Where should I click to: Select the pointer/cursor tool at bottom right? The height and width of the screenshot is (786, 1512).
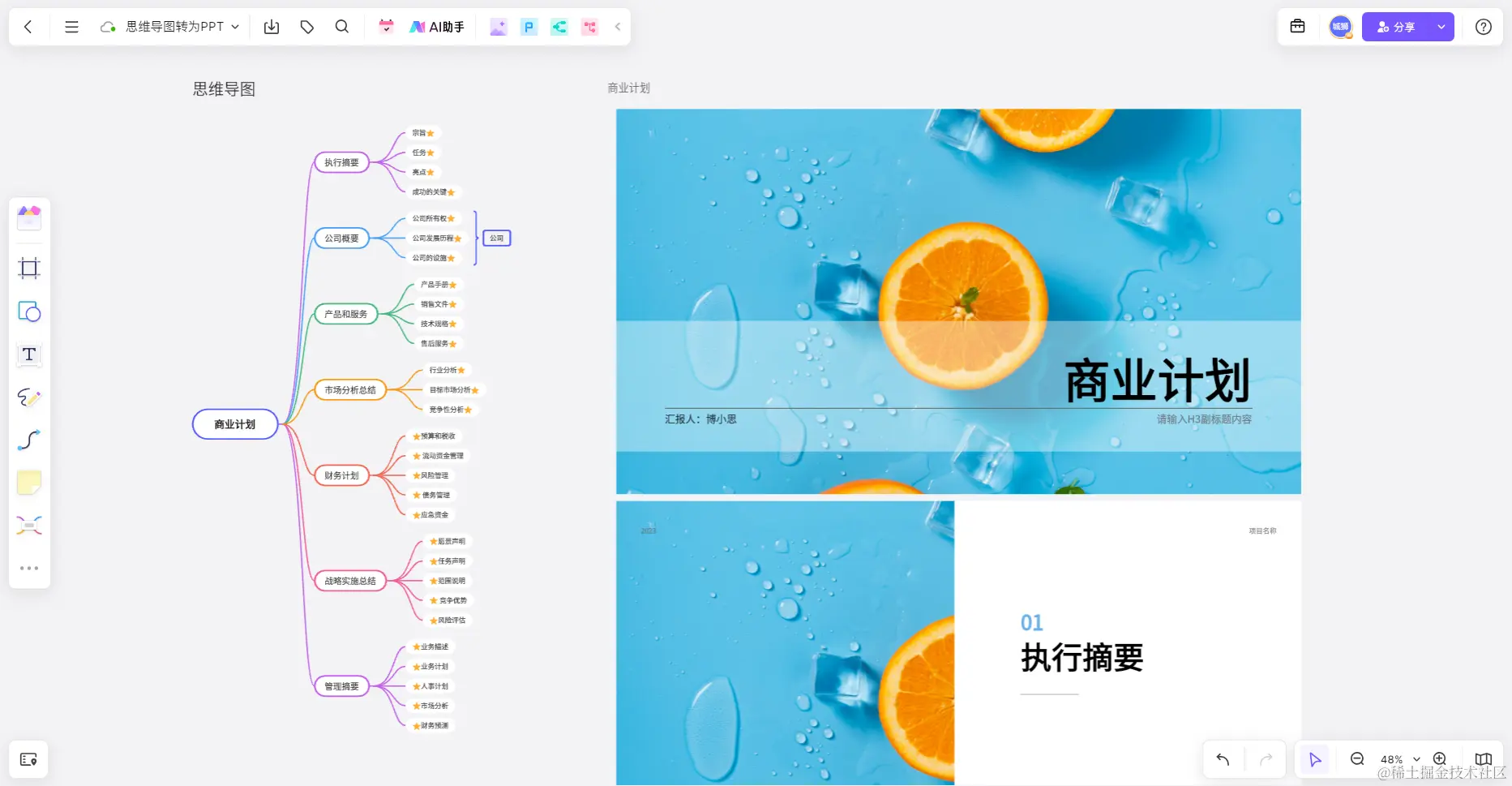(x=1315, y=759)
